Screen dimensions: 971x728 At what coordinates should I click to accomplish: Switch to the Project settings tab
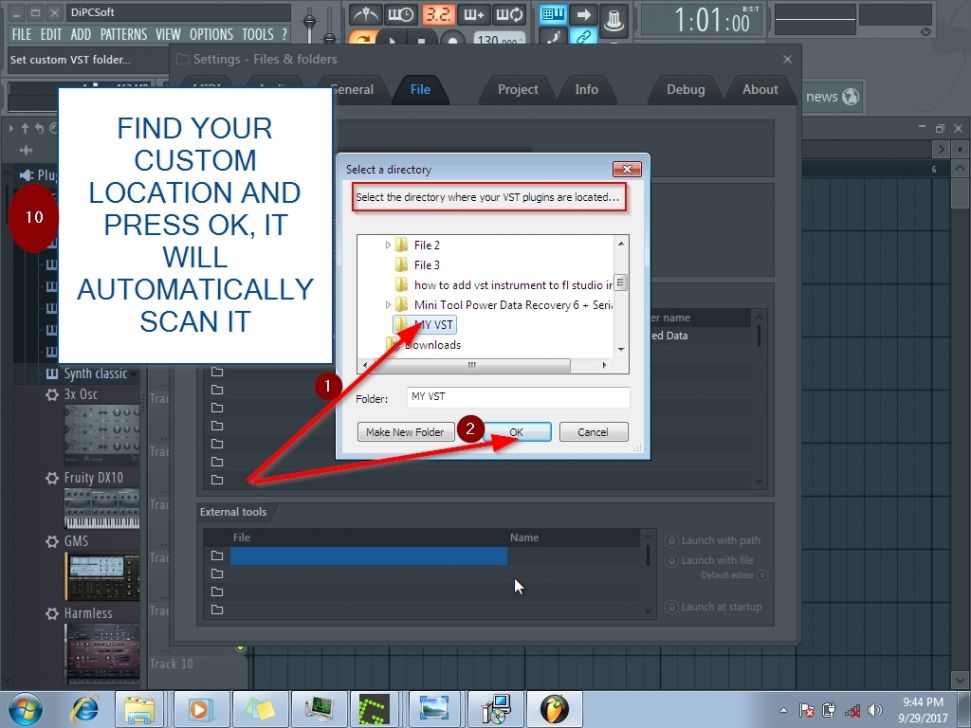518,90
